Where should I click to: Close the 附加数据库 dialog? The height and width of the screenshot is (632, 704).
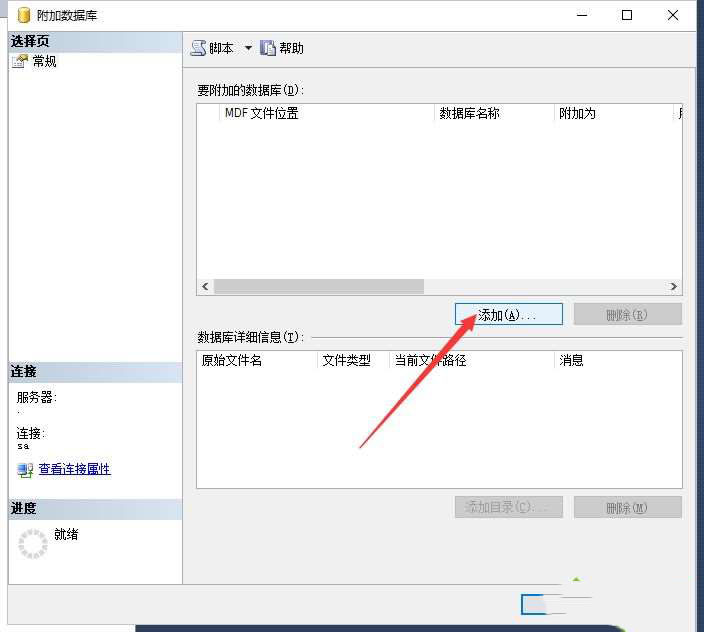click(673, 15)
